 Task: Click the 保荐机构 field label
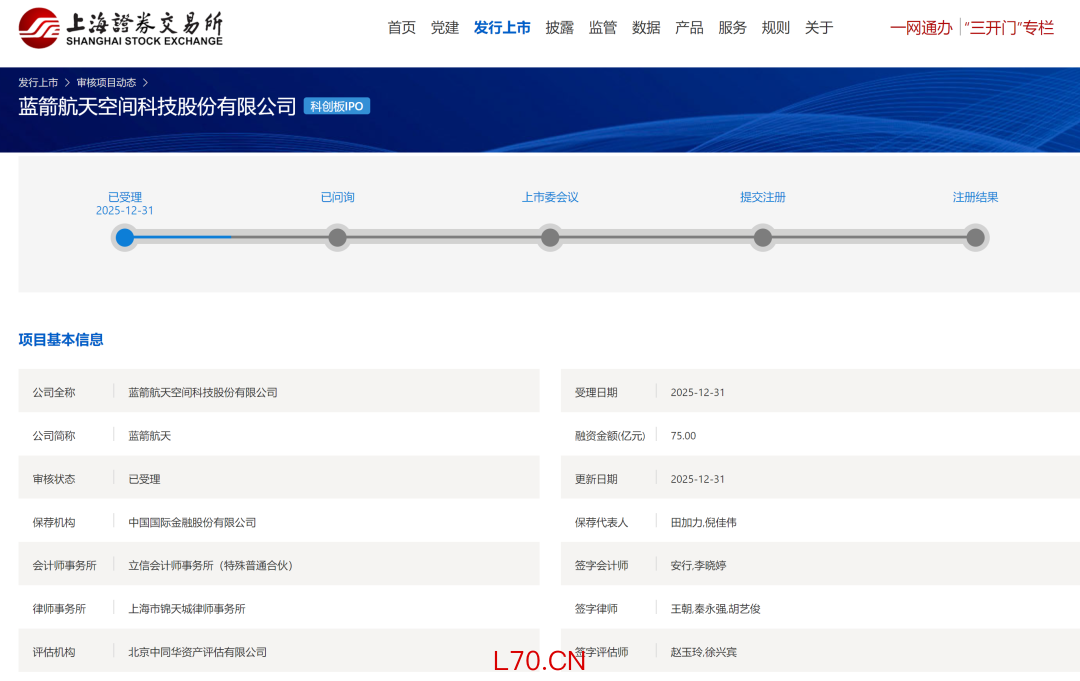pyautogui.click(x=54, y=523)
